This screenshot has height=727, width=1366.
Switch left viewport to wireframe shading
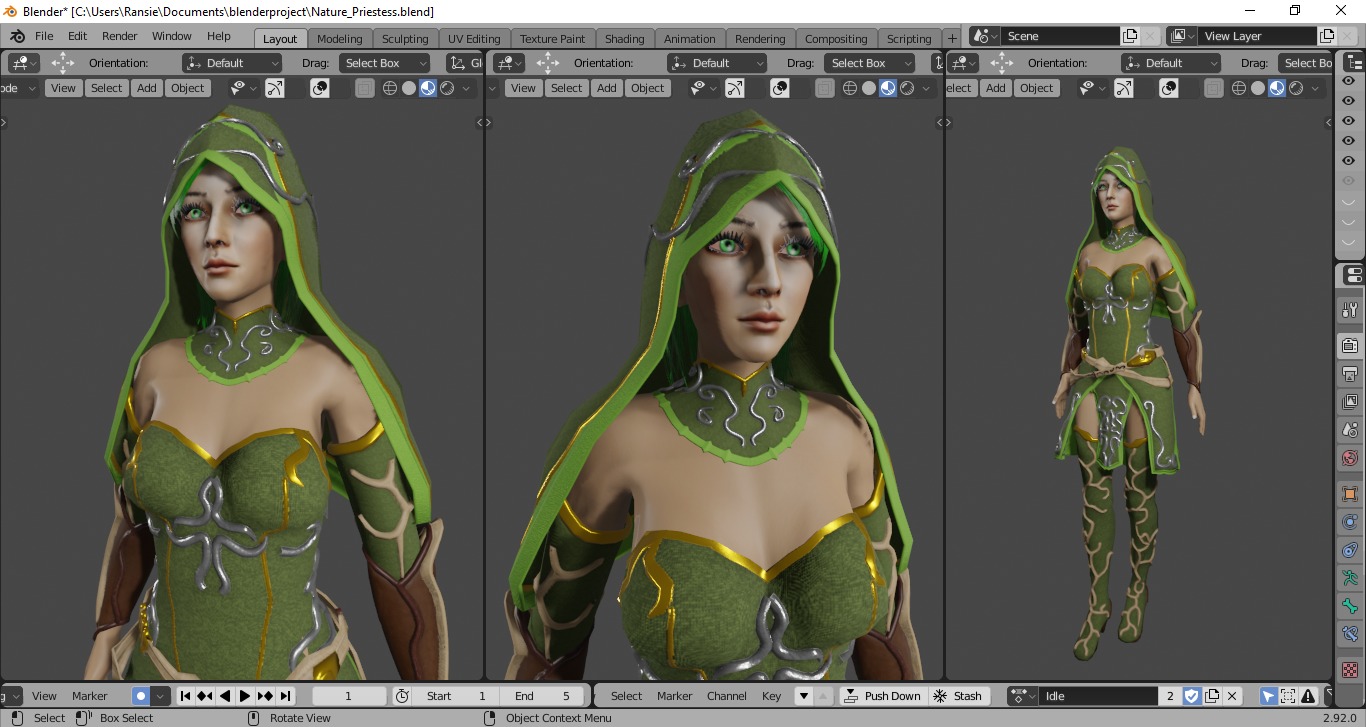tap(389, 88)
